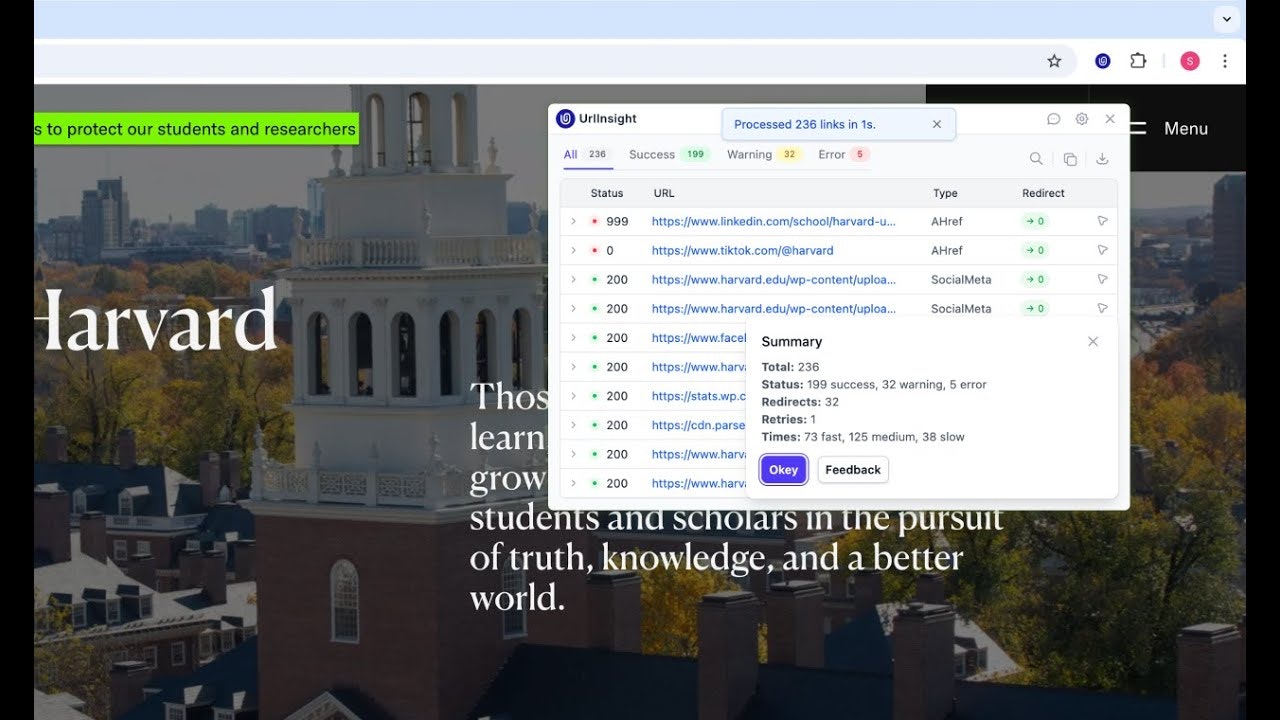The height and width of the screenshot is (720, 1280).
Task: Open the tiktok.com/@harvard link
Action: 742,251
